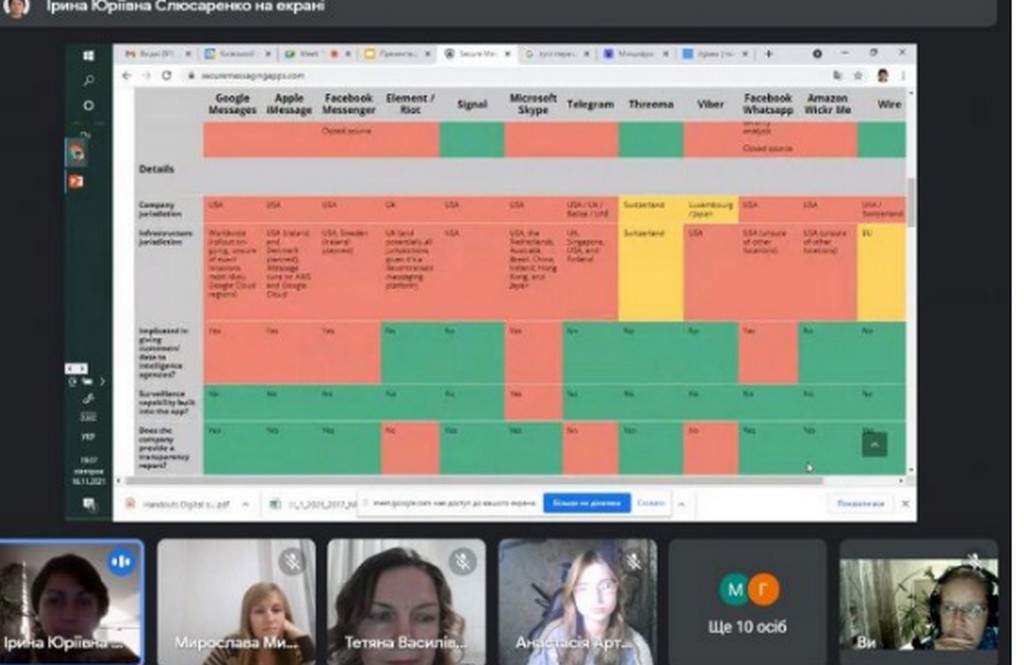This screenshot has width=1024, height=665.
Task: Click muted mic icon on Анастасія's tile
Action: 633,562
